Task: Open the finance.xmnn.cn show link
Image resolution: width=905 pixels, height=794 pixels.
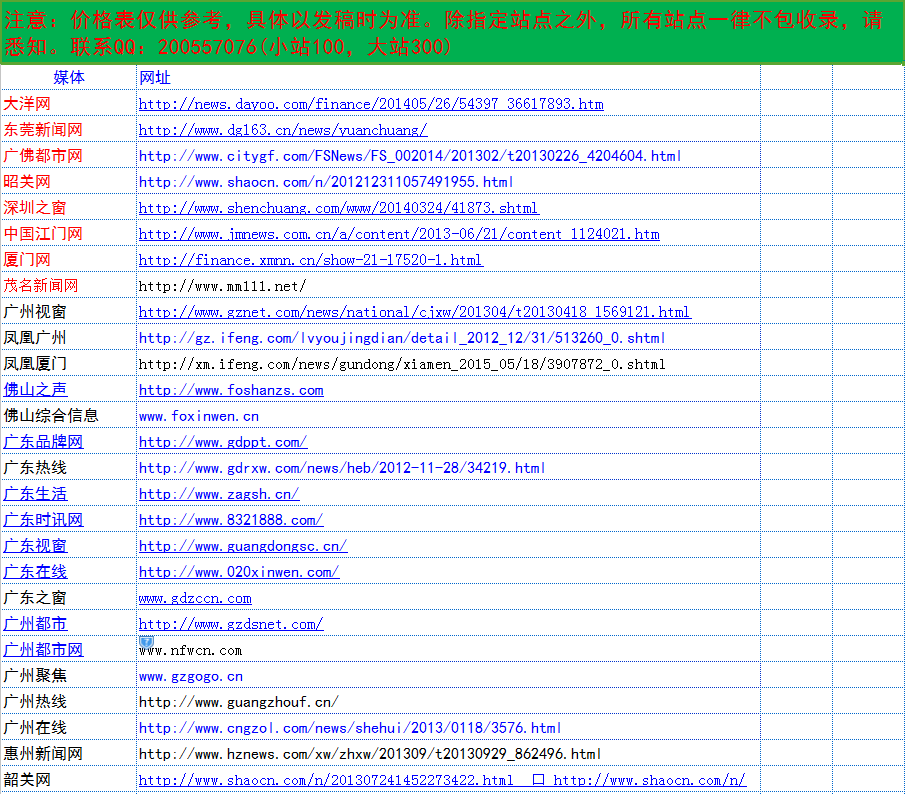Action: click(311, 260)
